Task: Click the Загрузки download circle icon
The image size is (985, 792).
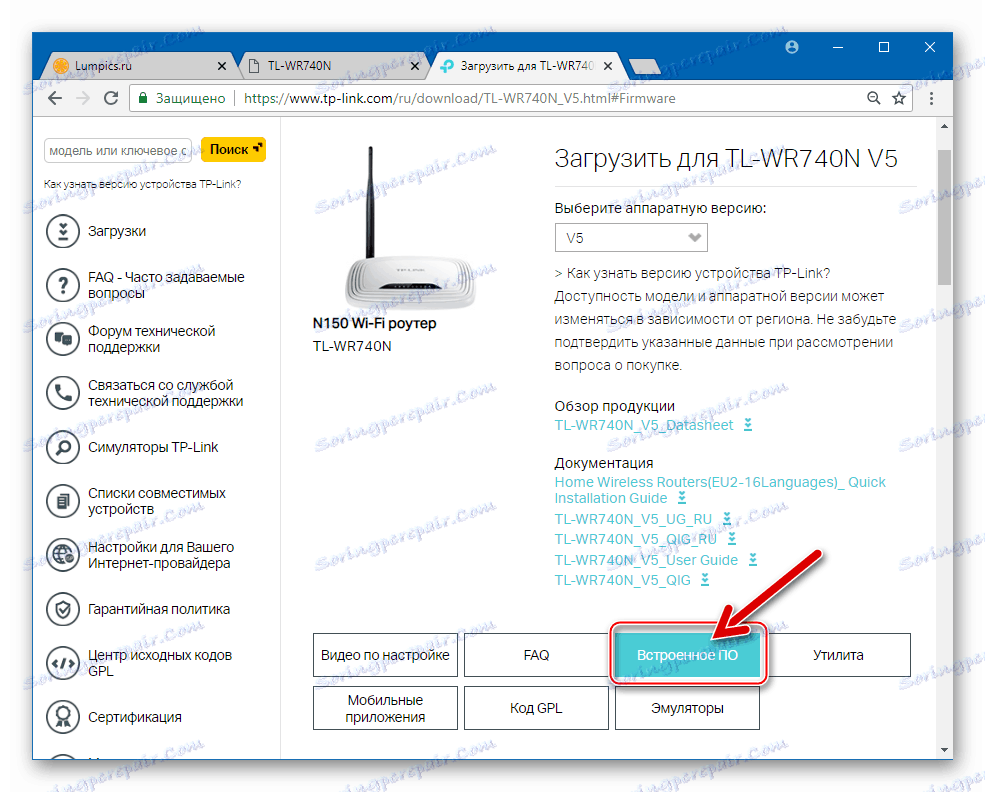Action: 63,231
